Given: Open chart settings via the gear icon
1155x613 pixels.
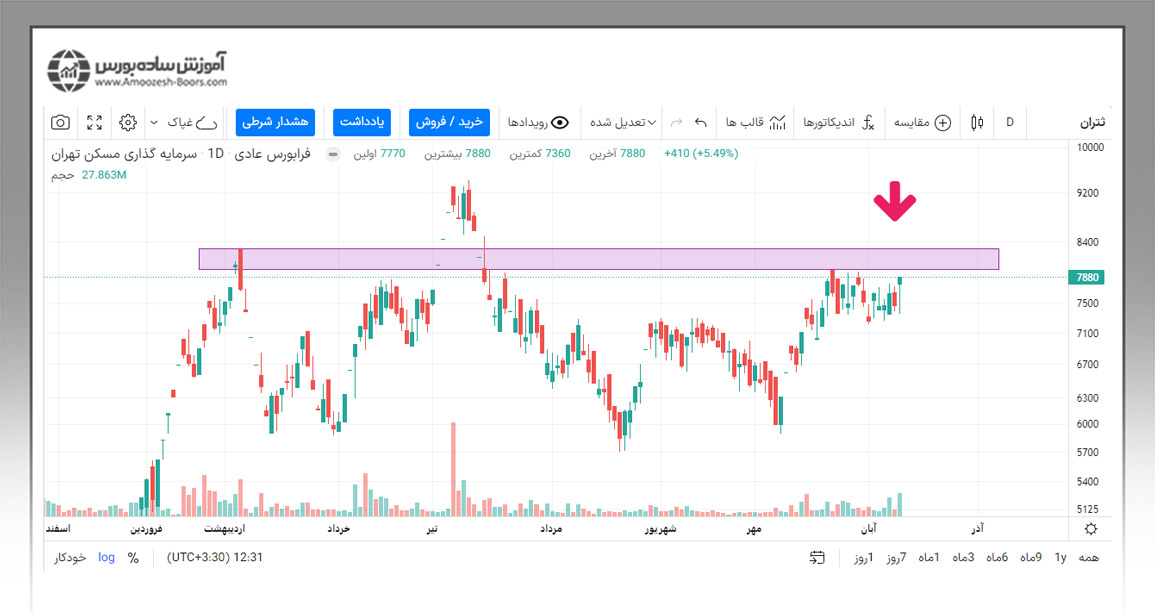Looking at the screenshot, I should (127, 122).
